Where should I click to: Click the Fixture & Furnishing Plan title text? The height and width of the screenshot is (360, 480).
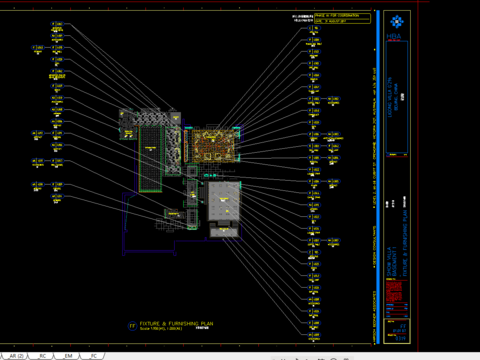click(176, 323)
